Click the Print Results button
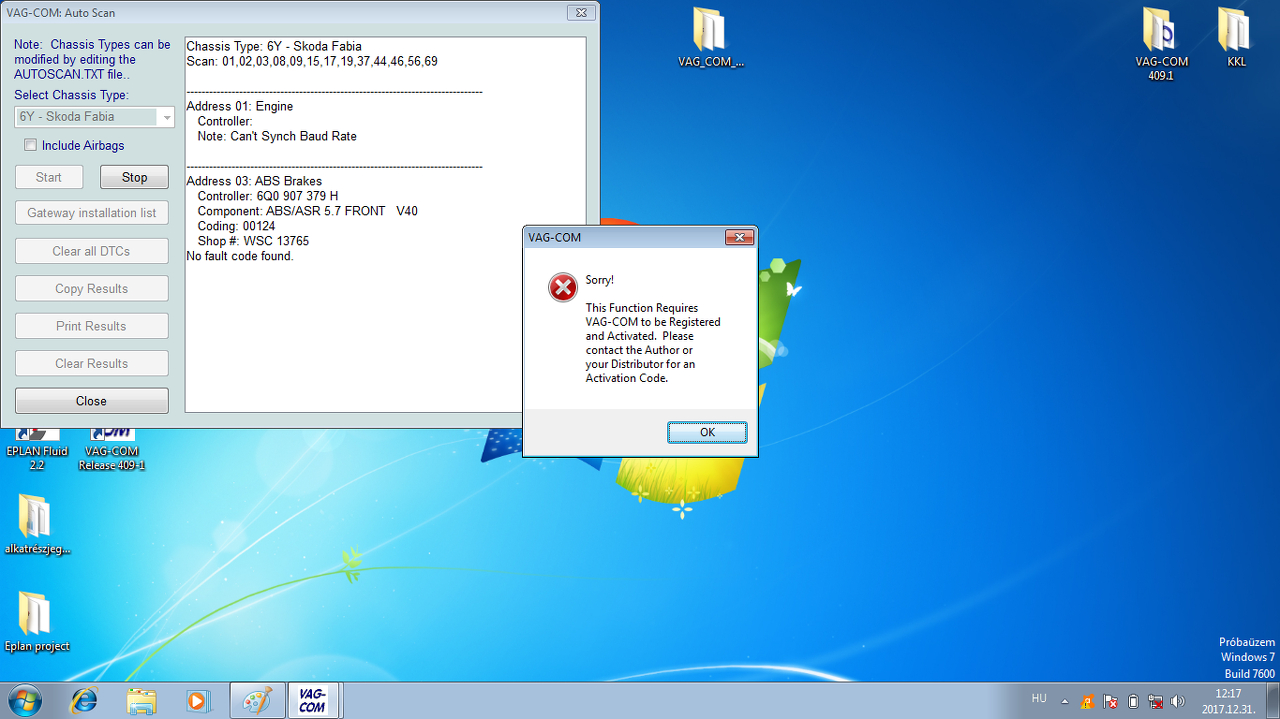Image resolution: width=1280 pixels, height=719 pixels. click(x=92, y=326)
